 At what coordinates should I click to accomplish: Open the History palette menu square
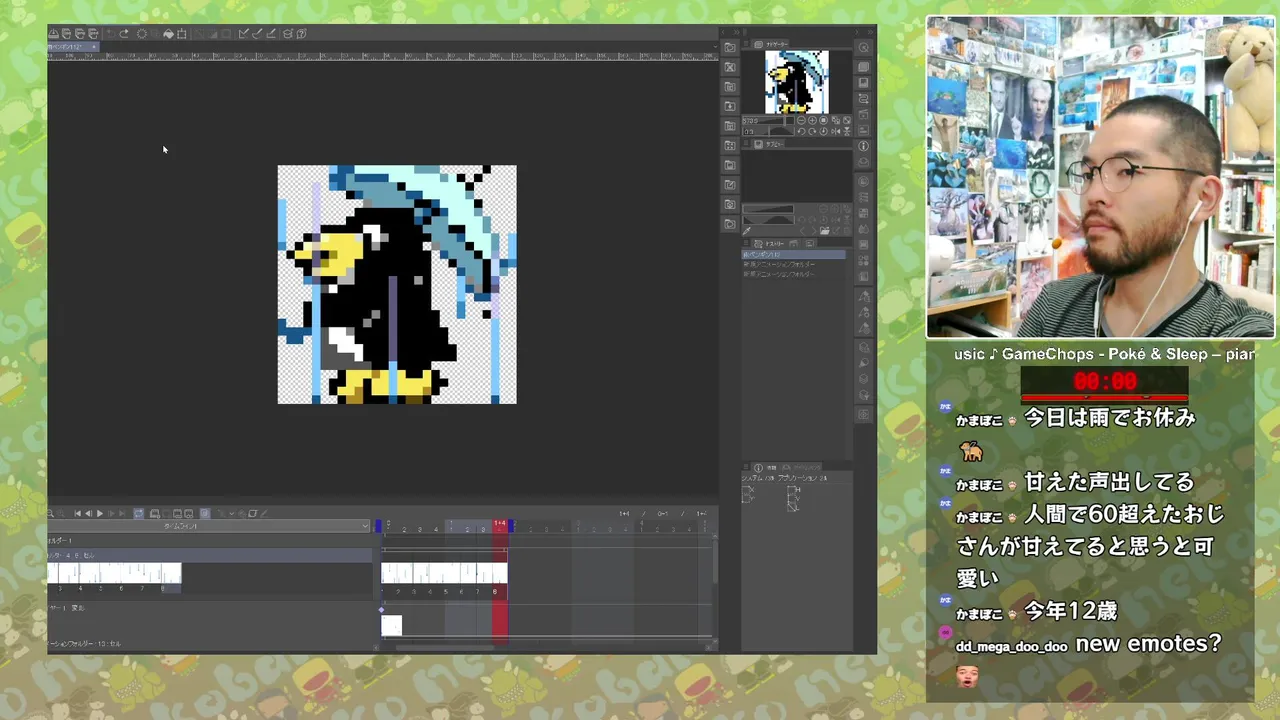(x=746, y=243)
